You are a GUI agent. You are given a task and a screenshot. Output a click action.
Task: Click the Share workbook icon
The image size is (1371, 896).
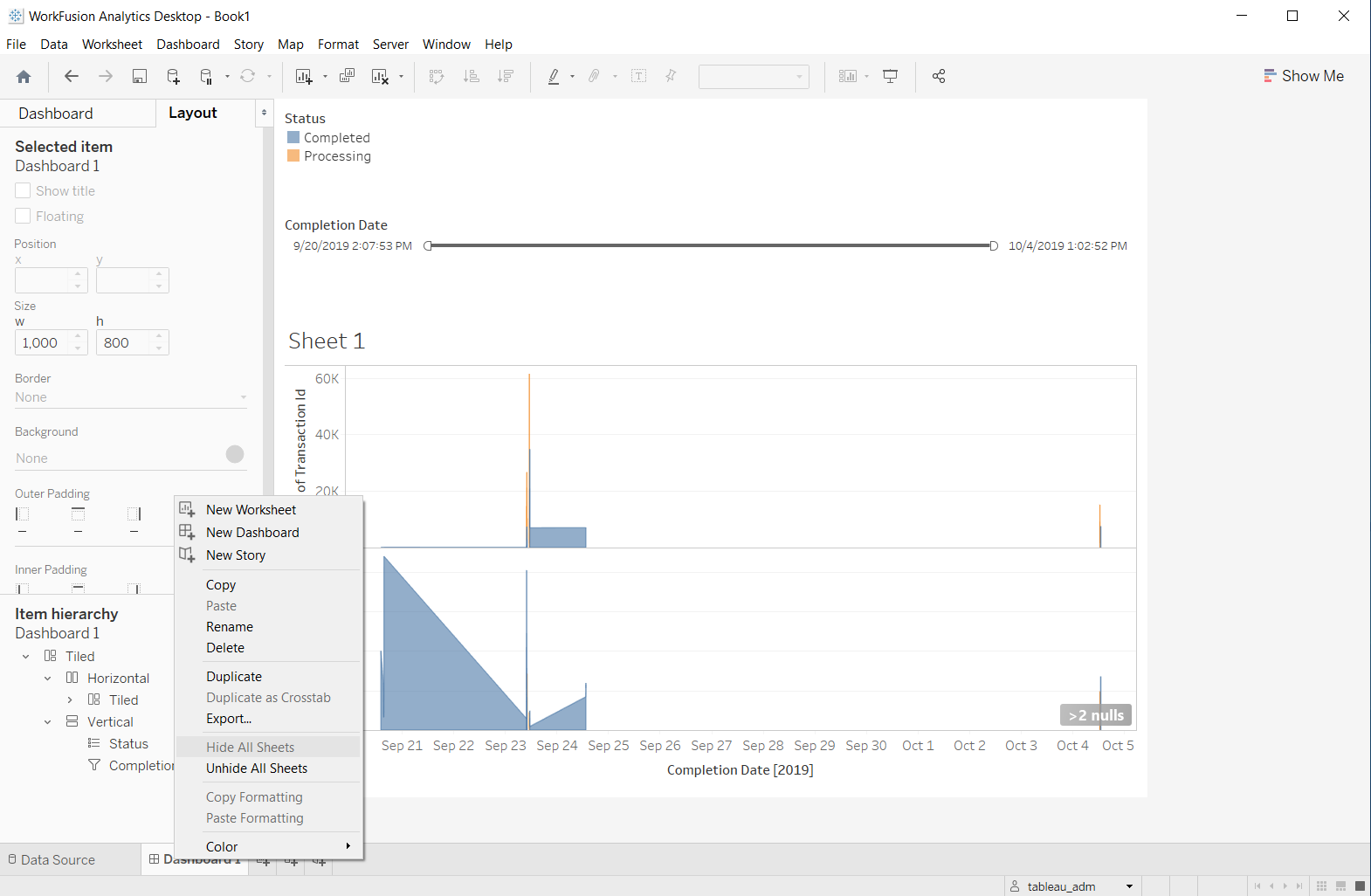coord(939,76)
